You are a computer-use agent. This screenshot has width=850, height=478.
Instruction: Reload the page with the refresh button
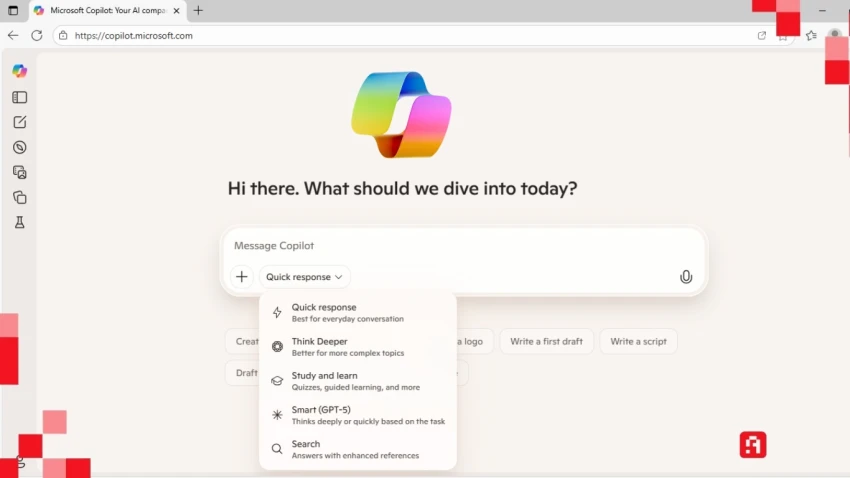pyautogui.click(x=37, y=35)
